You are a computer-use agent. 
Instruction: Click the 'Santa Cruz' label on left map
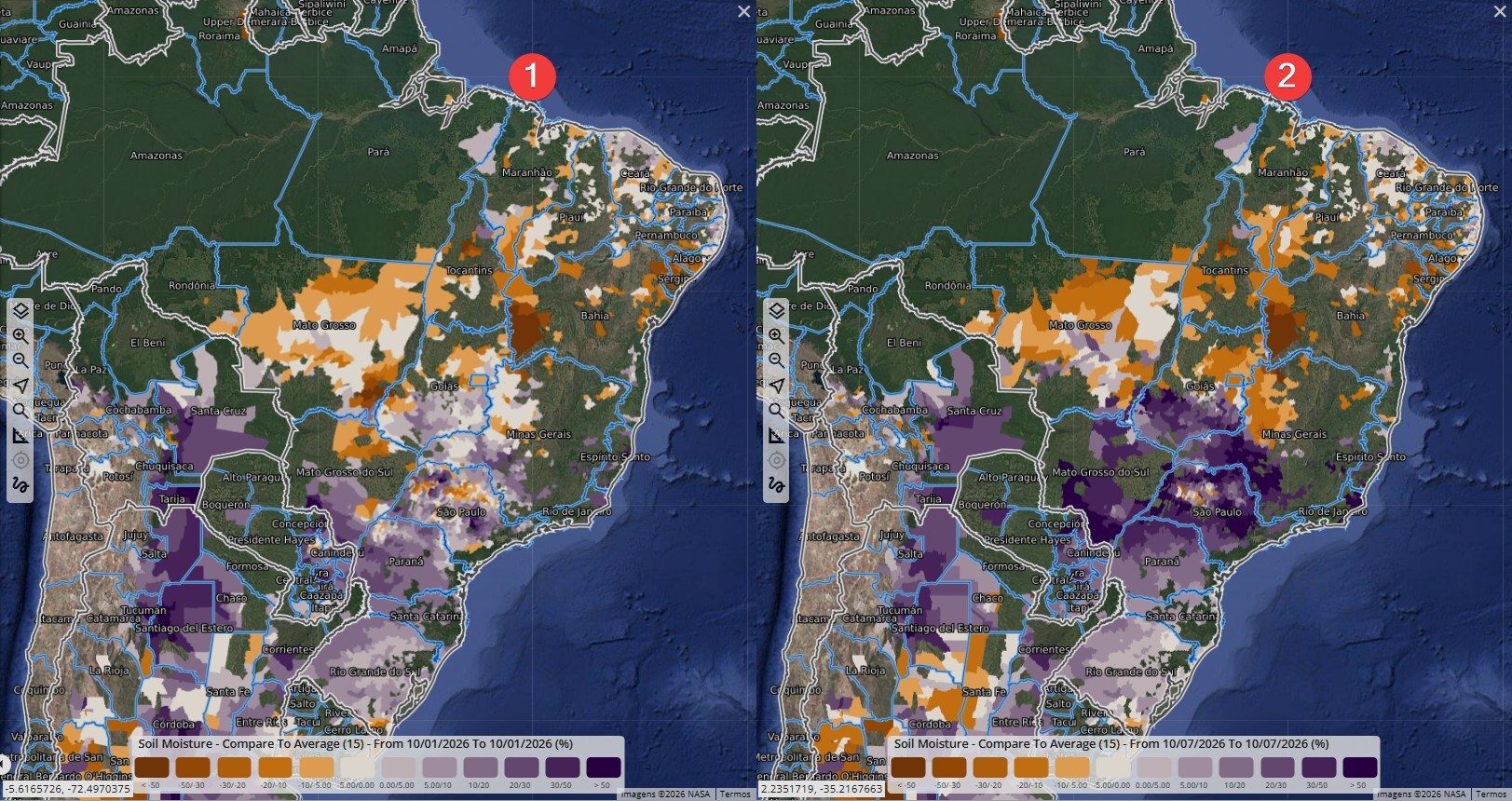pyautogui.click(x=218, y=411)
